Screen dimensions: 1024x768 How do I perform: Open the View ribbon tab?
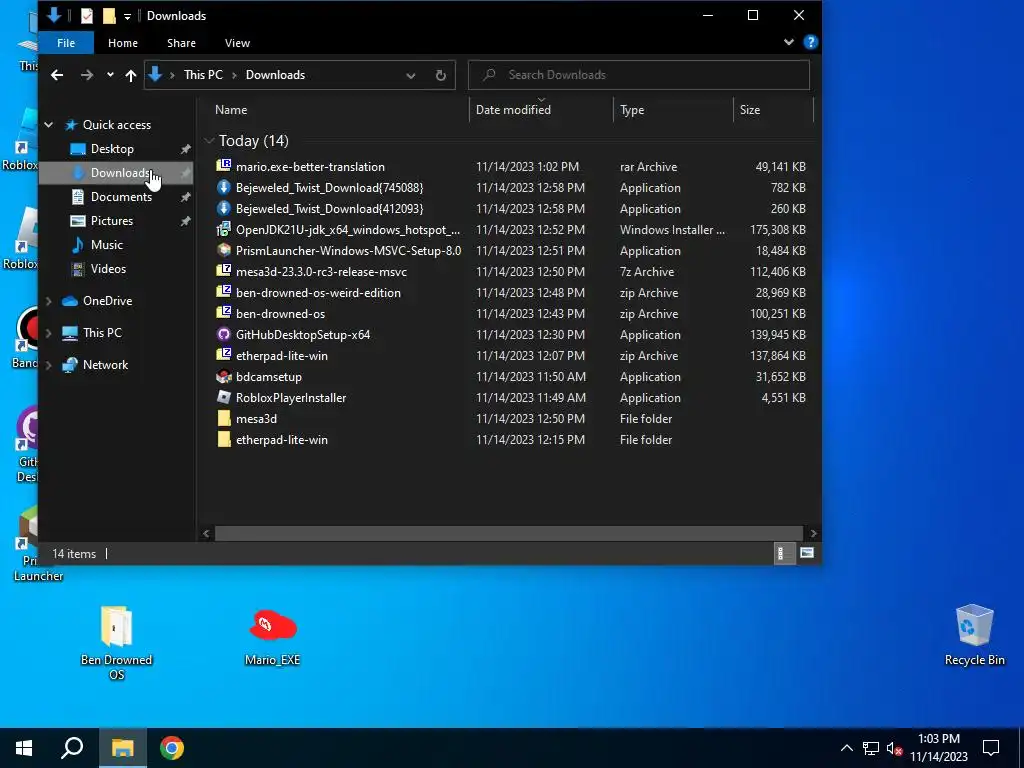[237, 43]
